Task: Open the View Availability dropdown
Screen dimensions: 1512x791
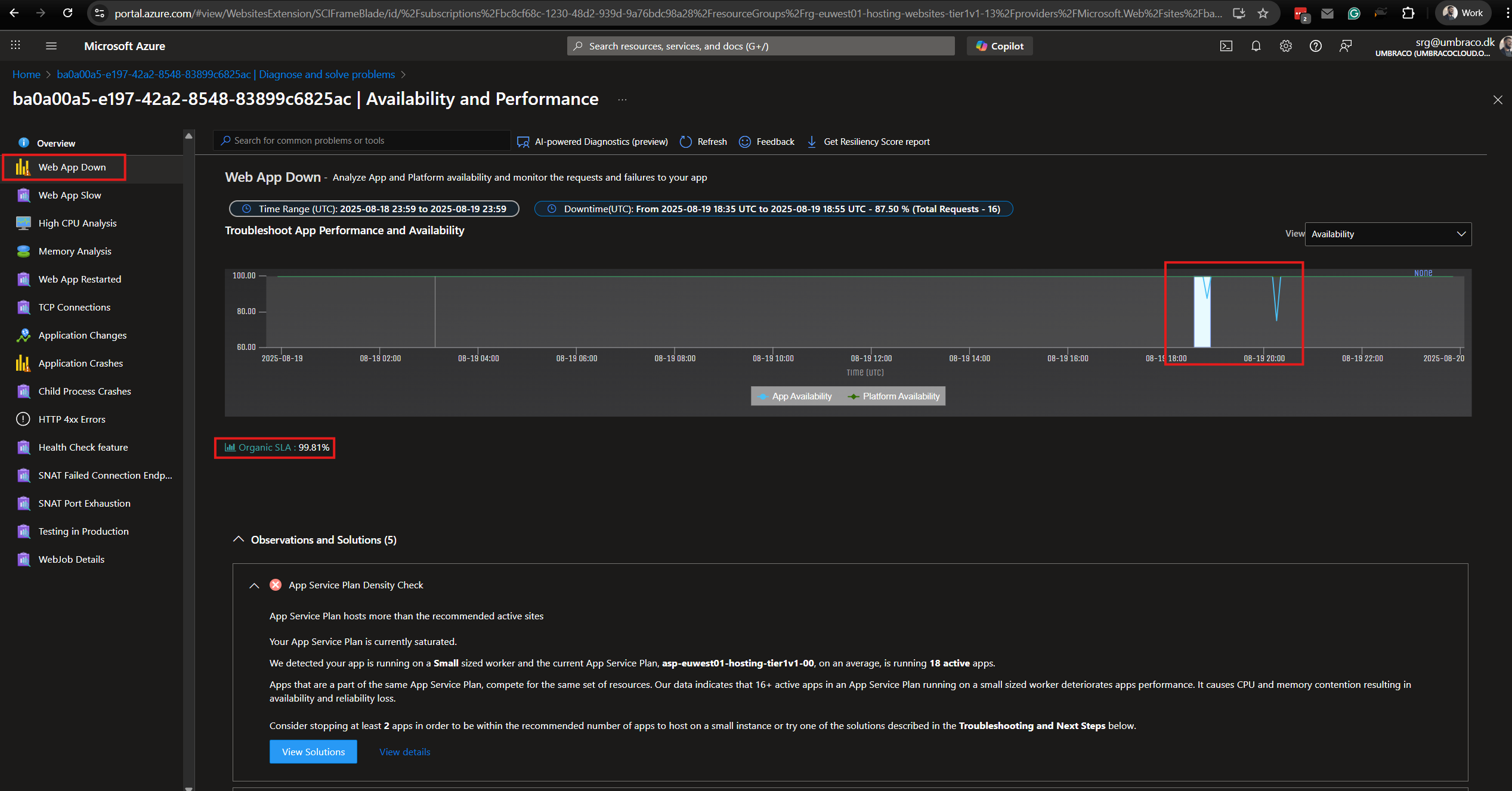Action: tap(1387, 234)
